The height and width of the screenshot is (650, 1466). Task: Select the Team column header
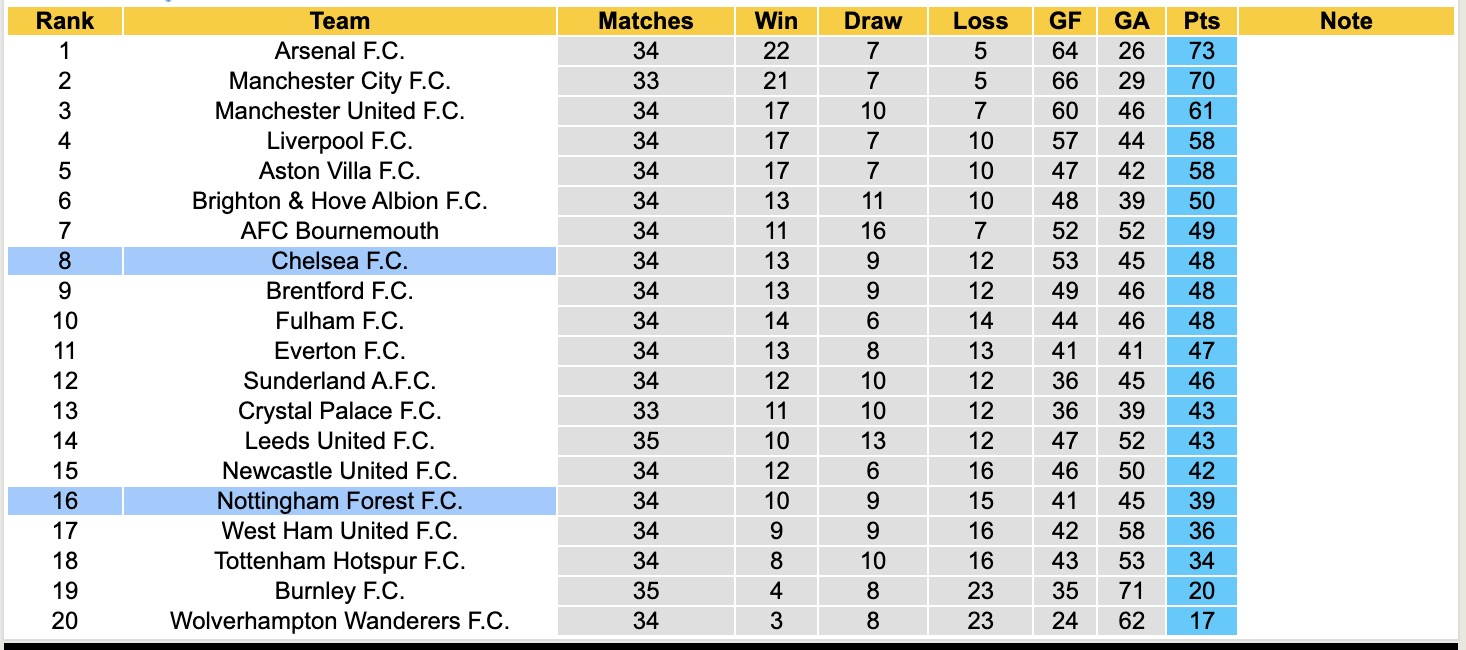(340, 21)
